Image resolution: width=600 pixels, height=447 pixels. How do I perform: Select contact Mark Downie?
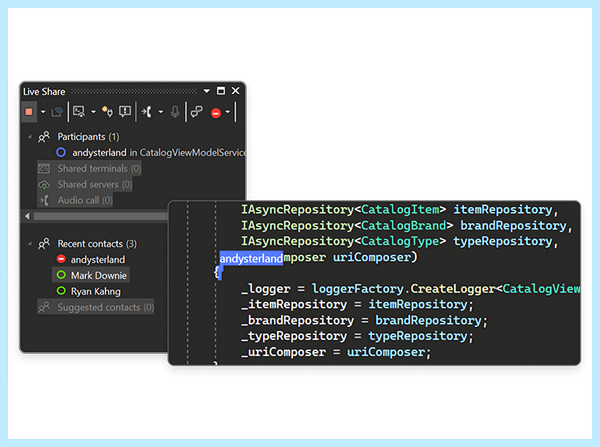point(99,276)
